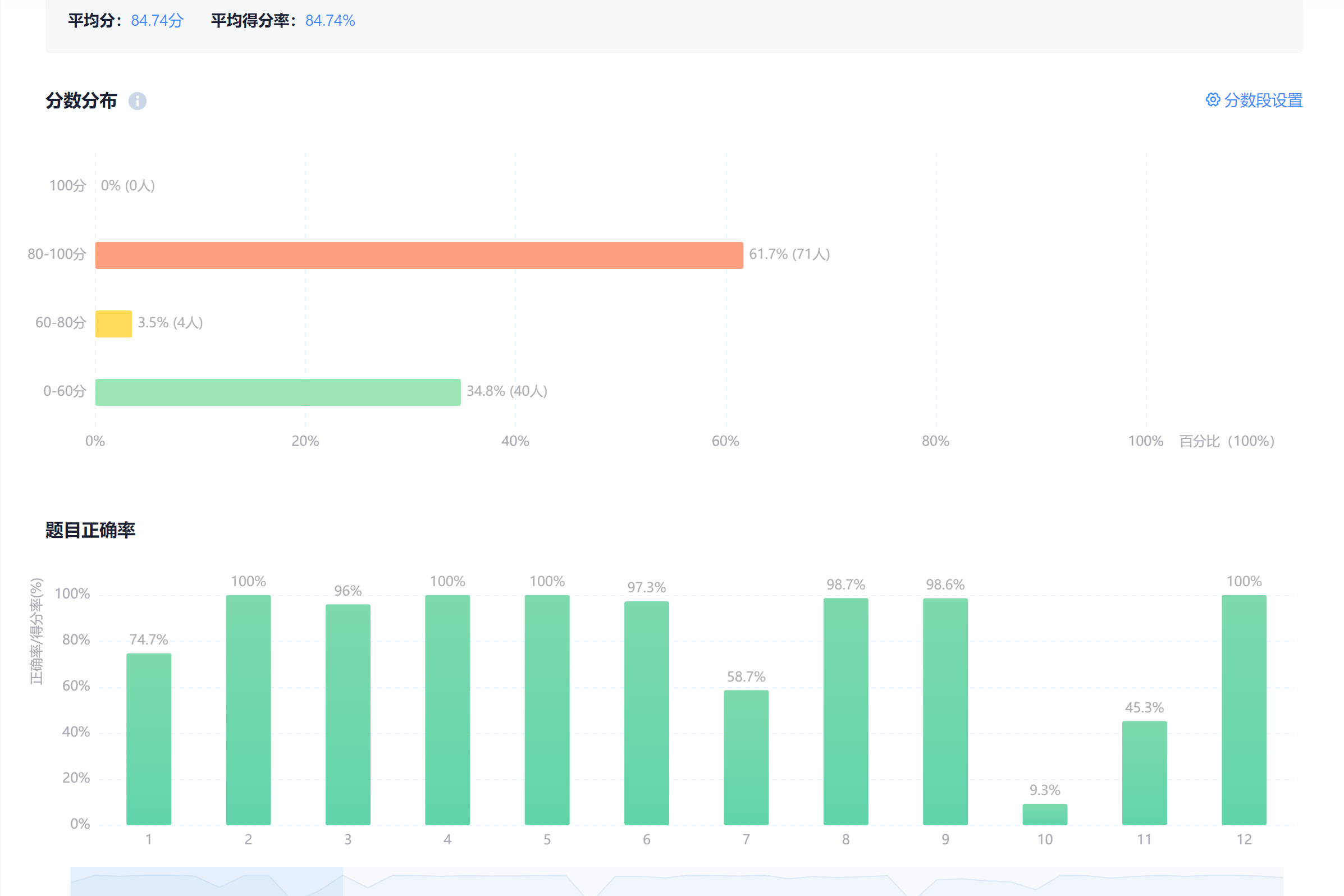The height and width of the screenshot is (896, 1344).
Task: Click the question 9 bar showing 98.6%
Action: (x=945, y=711)
